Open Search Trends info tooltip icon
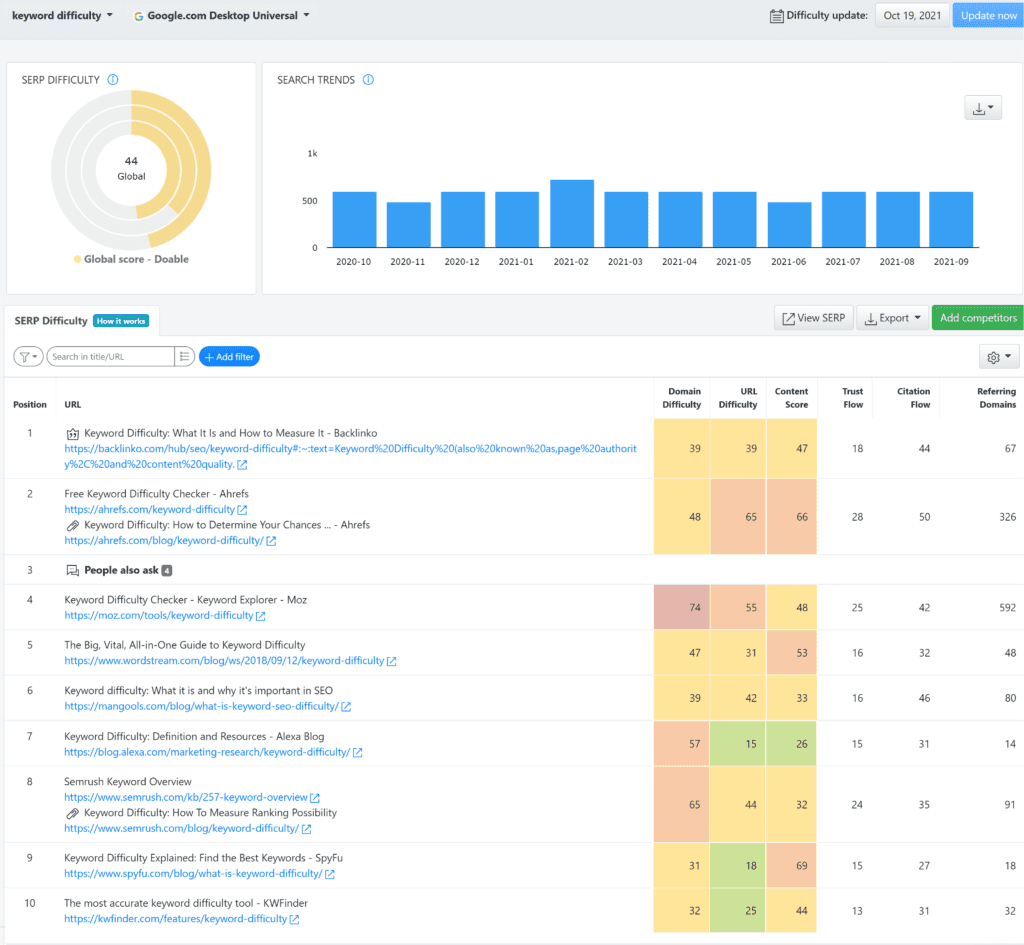The image size is (1024, 945). click(x=368, y=80)
